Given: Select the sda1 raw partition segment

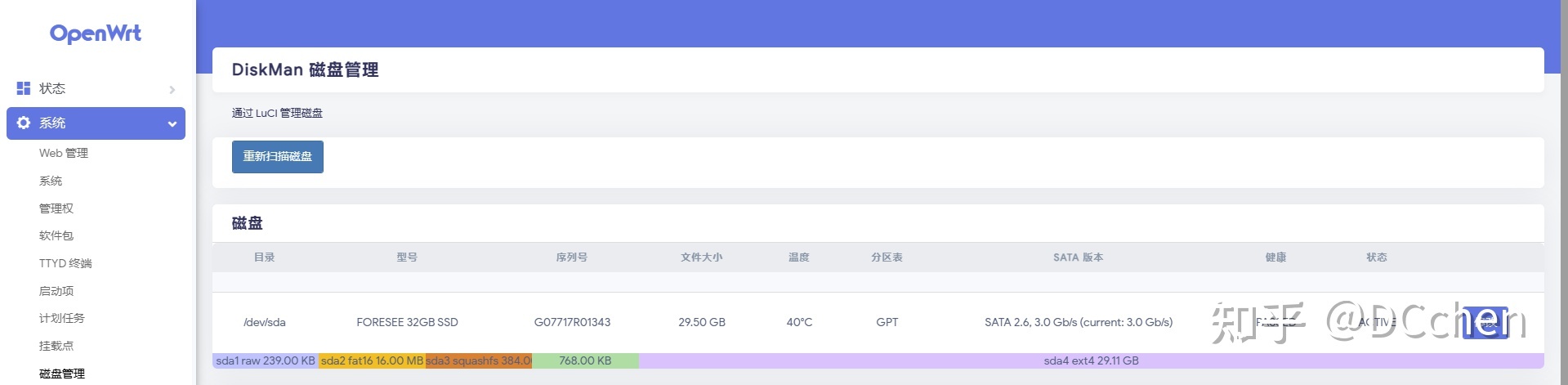Looking at the screenshot, I should point(266,360).
